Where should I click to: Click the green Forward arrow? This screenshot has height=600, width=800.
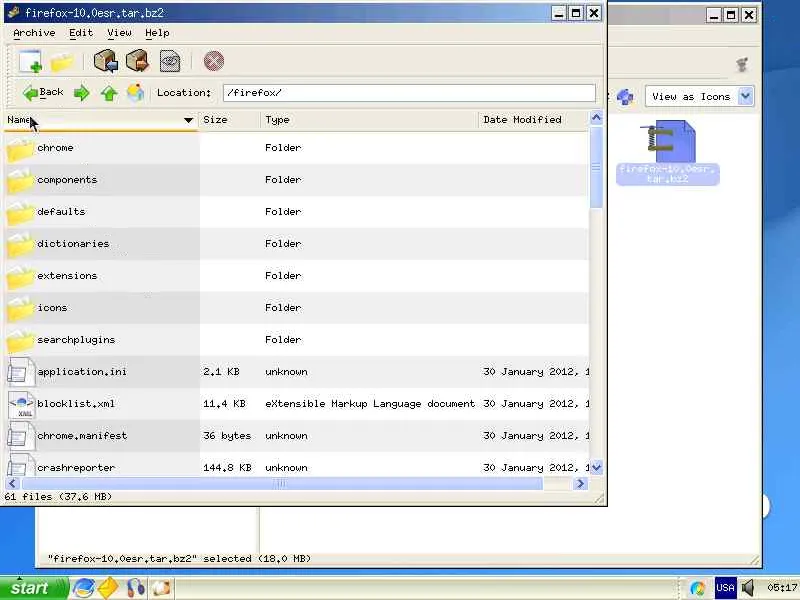point(82,93)
